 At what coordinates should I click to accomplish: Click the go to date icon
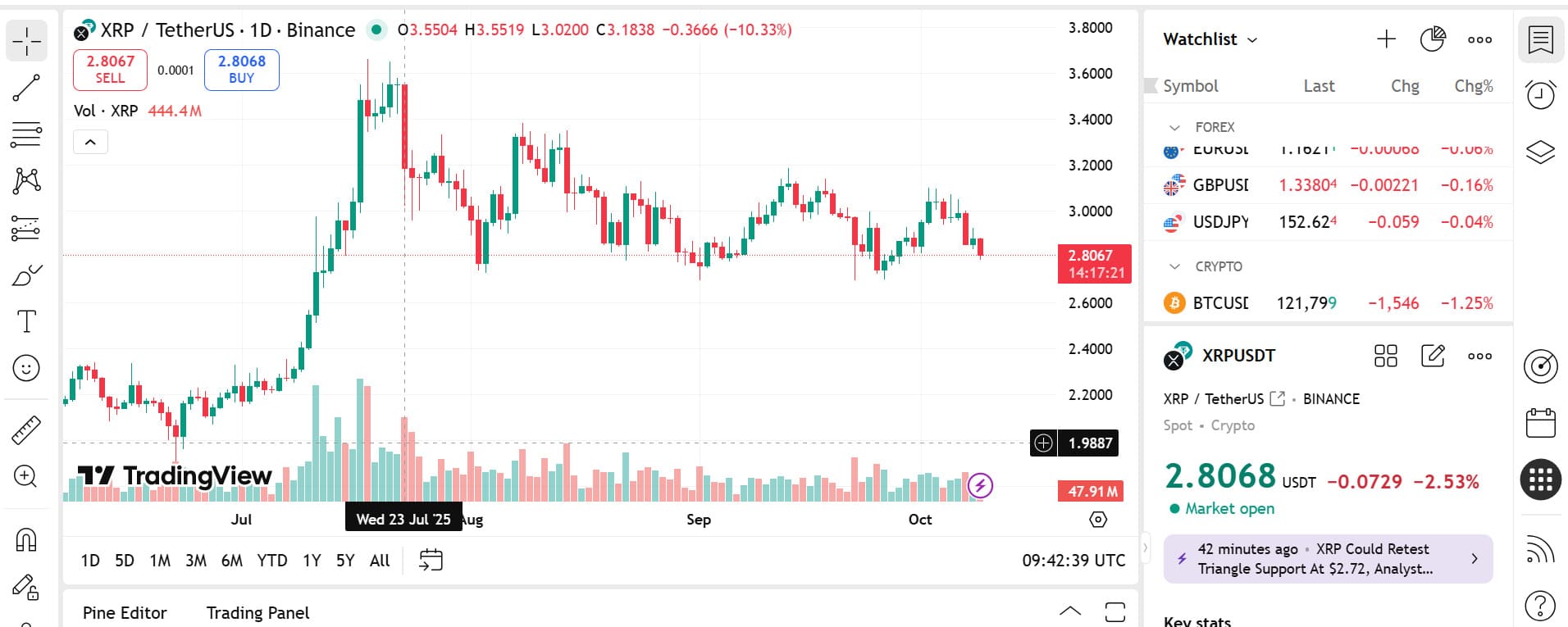point(431,561)
